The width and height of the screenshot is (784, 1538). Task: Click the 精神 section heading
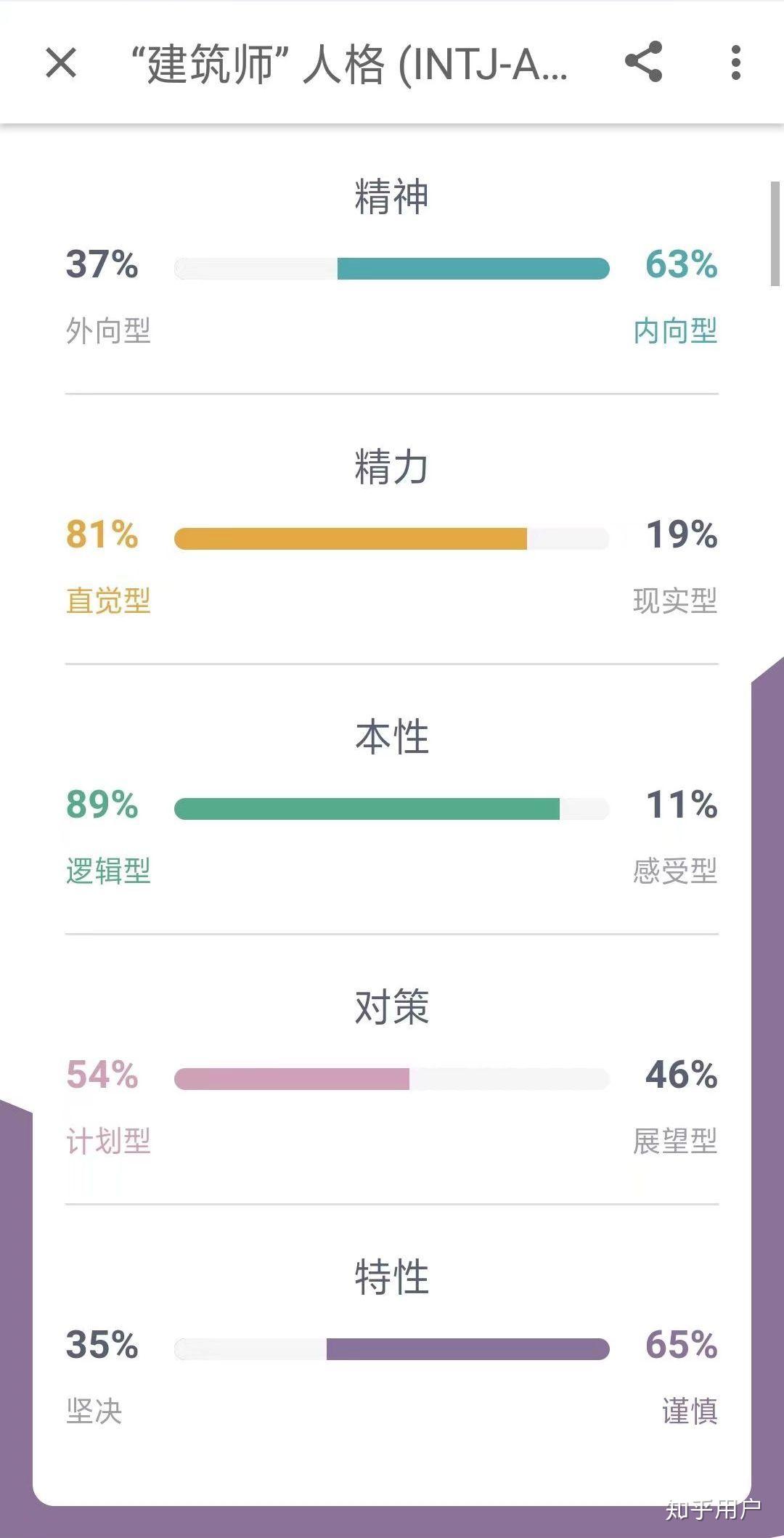coord(392,197)
